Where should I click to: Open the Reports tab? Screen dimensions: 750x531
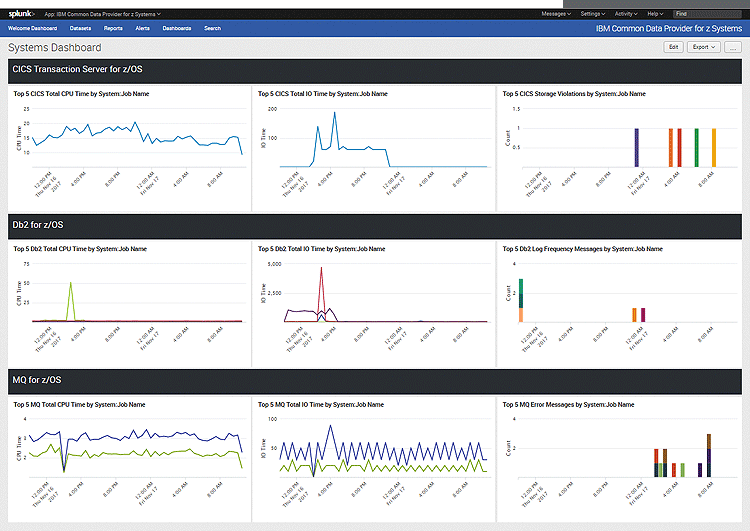[113, 28]
